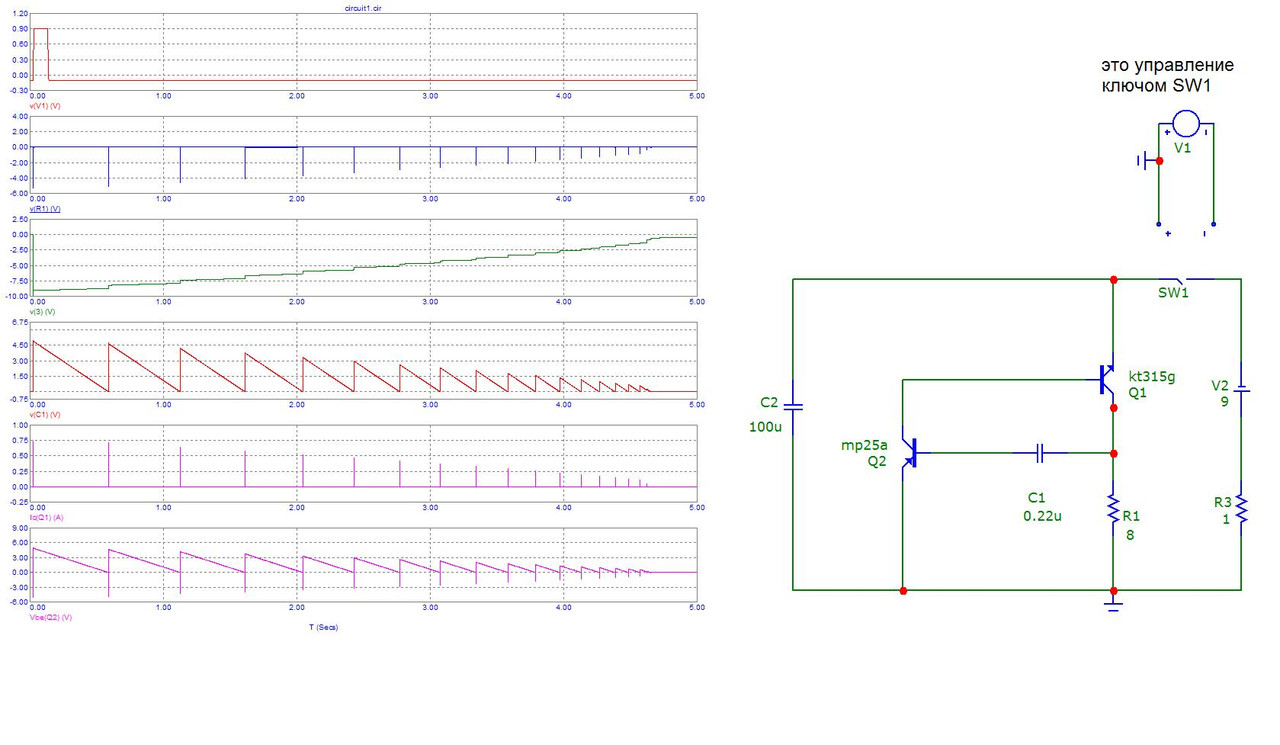Click the green 'V1' label below the source
This screenshot has width=1280, height=745.
pyautogui.click(x=1183, y=147)
